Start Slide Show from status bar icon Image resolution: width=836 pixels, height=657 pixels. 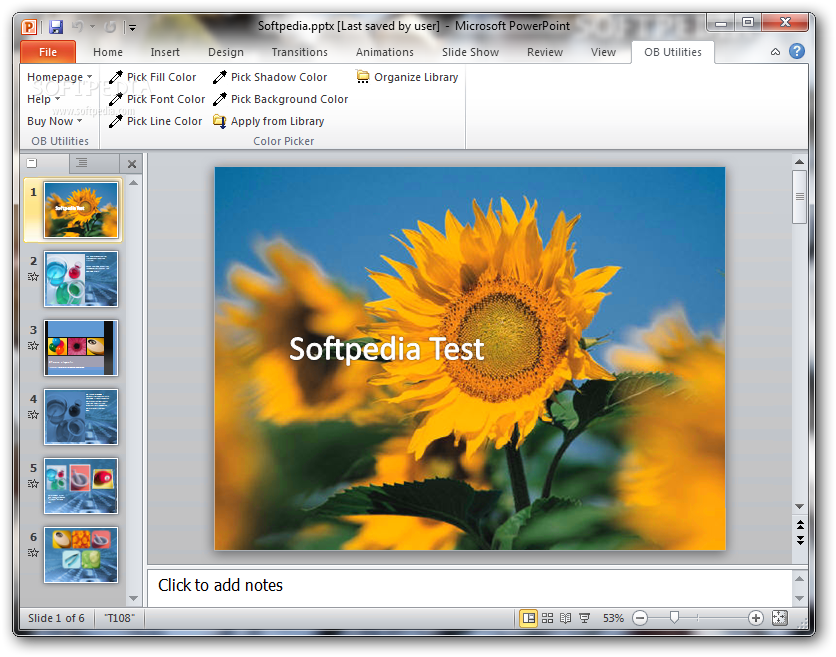584,618
